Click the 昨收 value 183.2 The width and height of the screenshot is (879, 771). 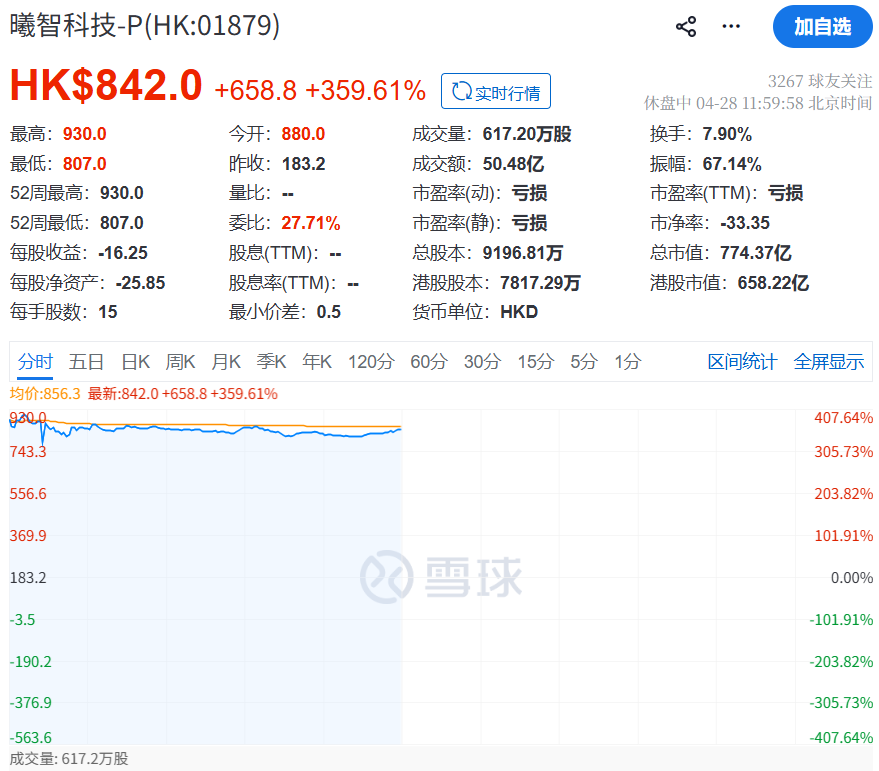pos(303,164)
